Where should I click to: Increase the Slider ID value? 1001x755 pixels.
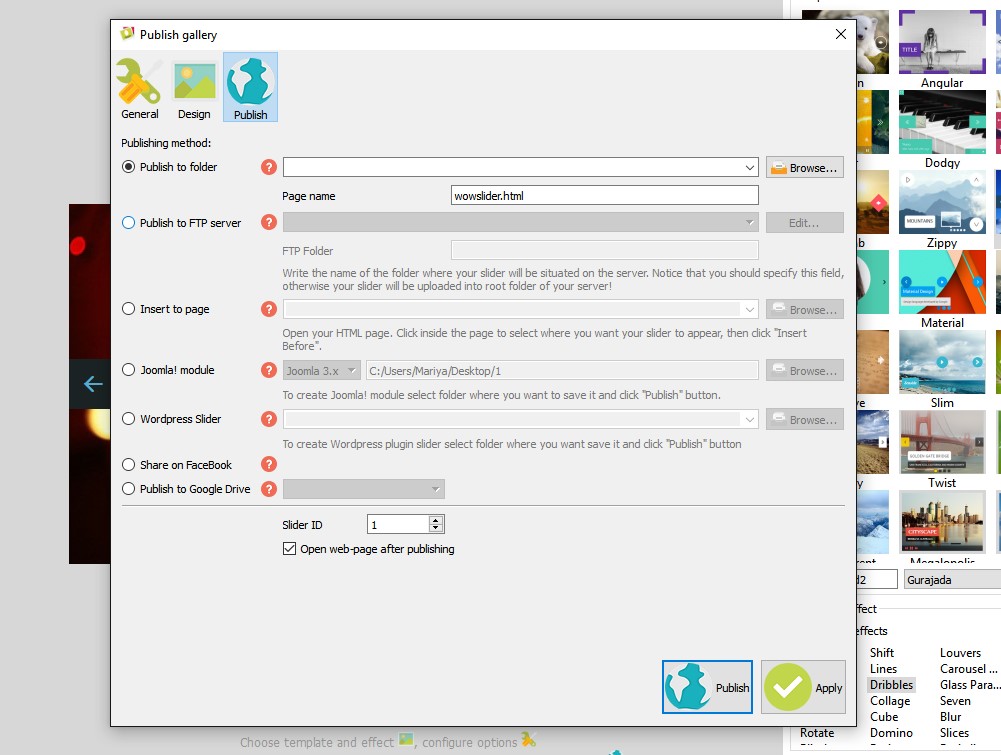[x=436, y=520]
